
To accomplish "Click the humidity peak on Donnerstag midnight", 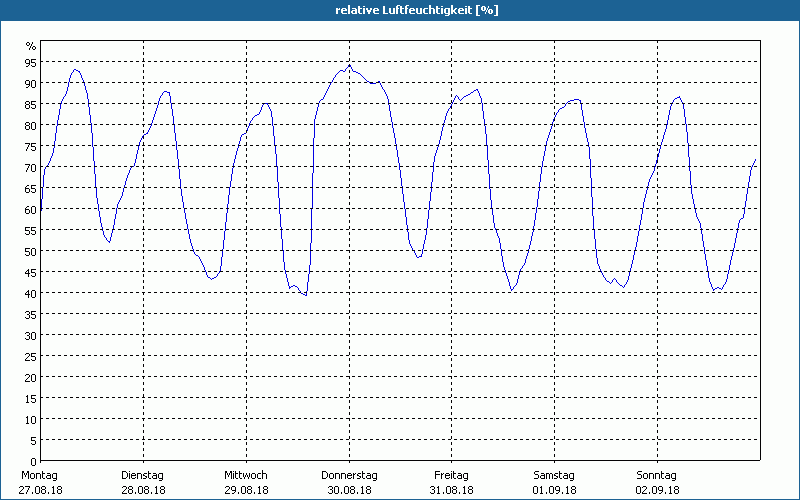I will (349, 65).
